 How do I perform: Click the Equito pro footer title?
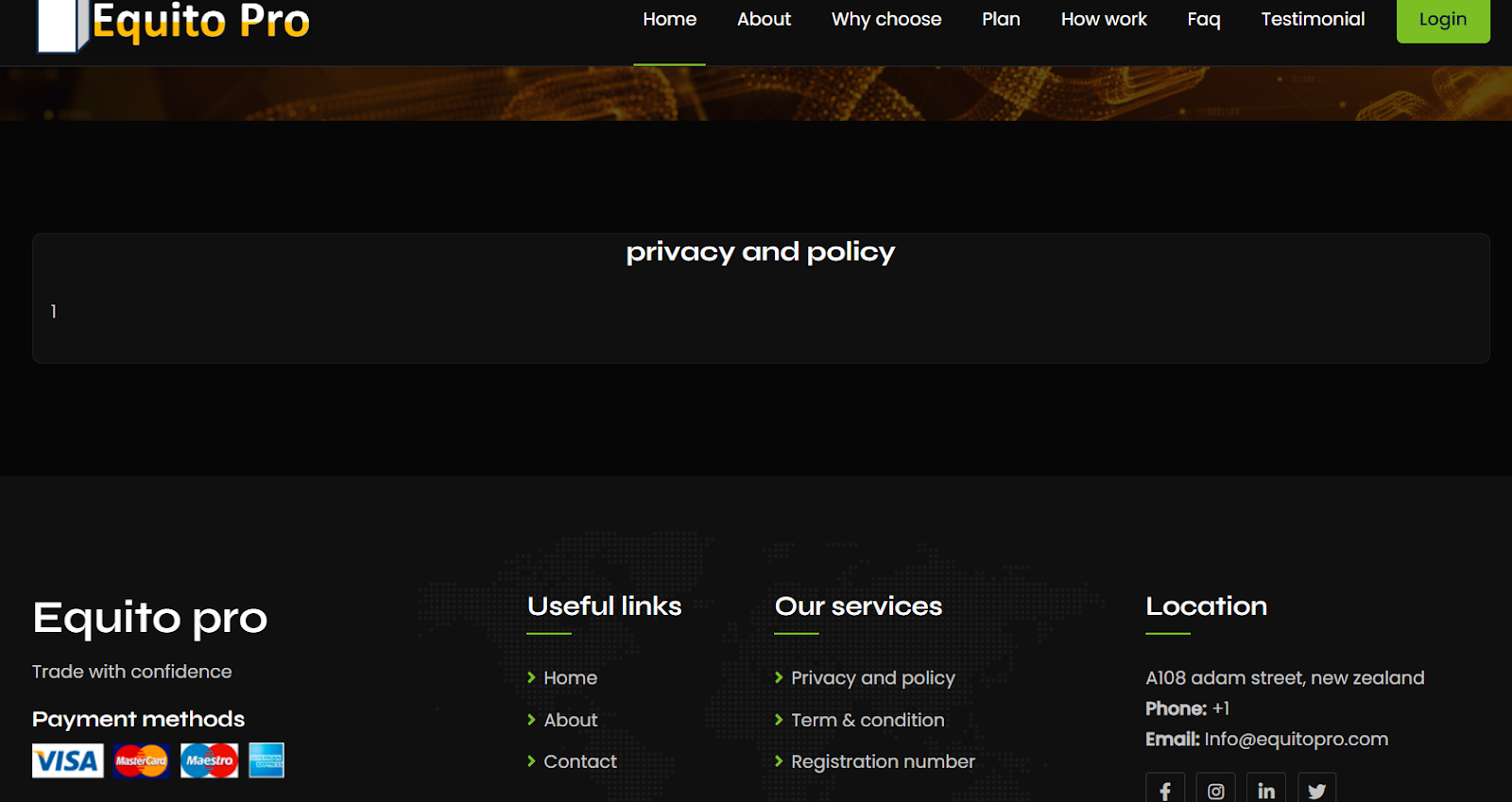tap(150, 619)
